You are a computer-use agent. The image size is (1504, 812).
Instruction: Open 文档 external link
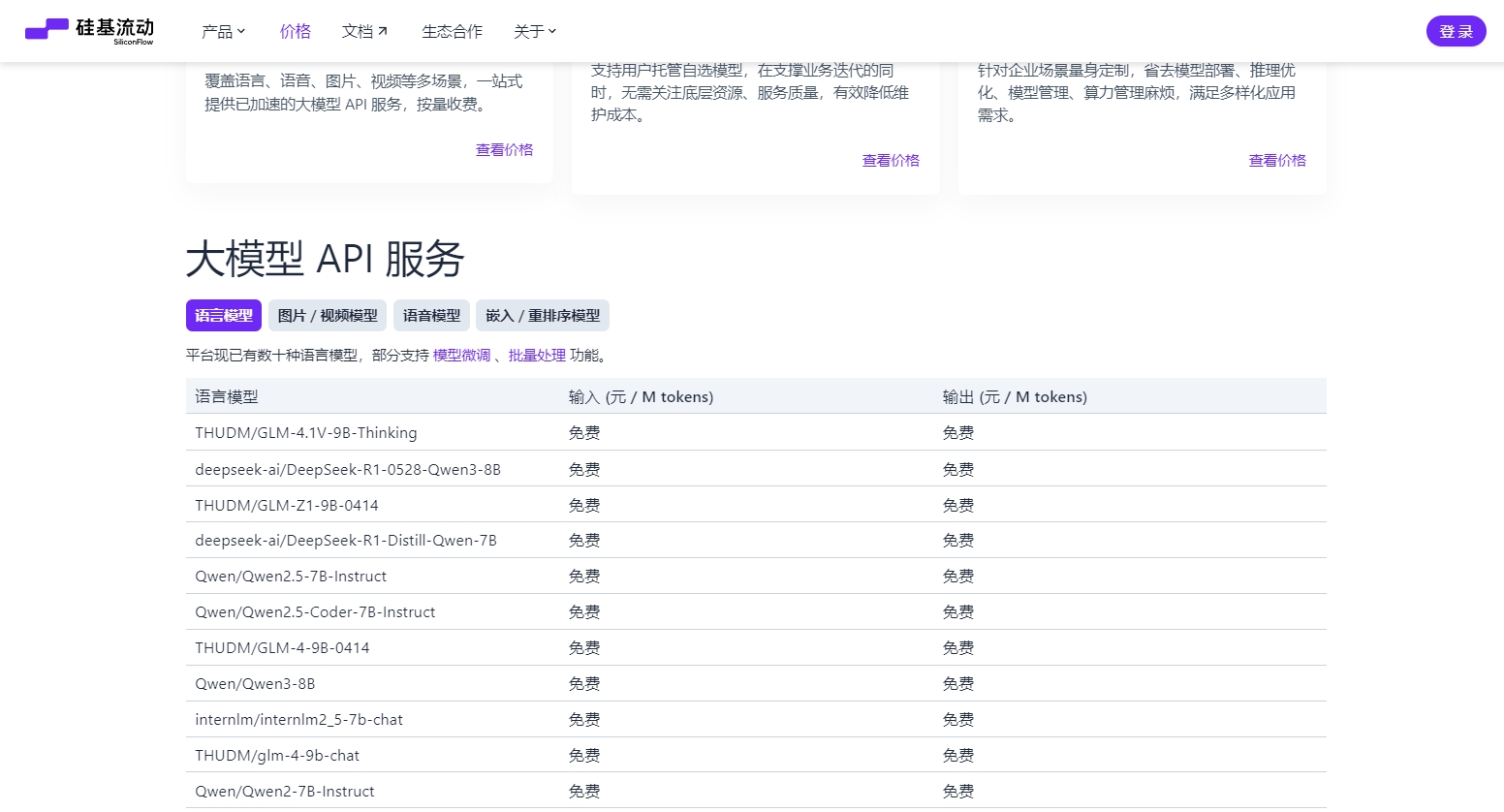click(365, 32)
